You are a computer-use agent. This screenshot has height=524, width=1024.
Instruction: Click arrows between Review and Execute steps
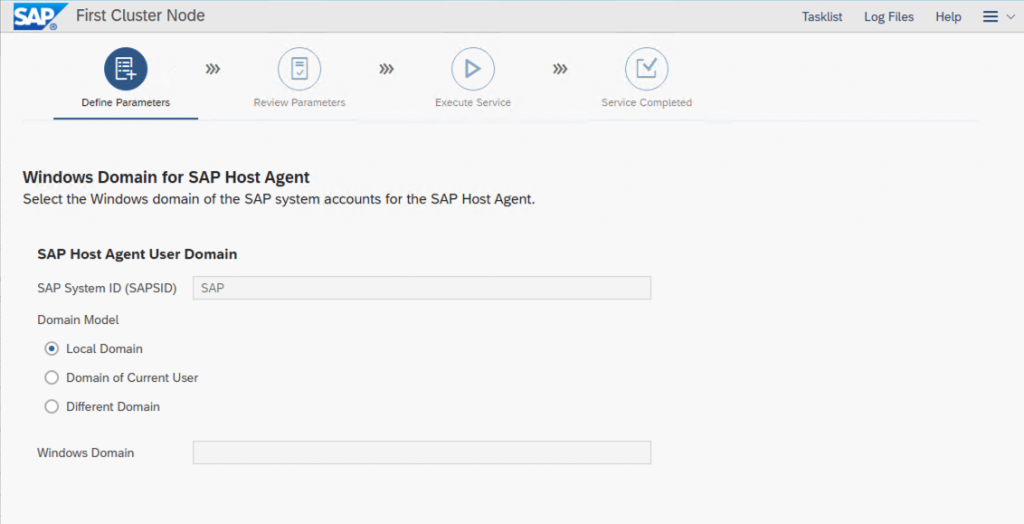(387, 69)
